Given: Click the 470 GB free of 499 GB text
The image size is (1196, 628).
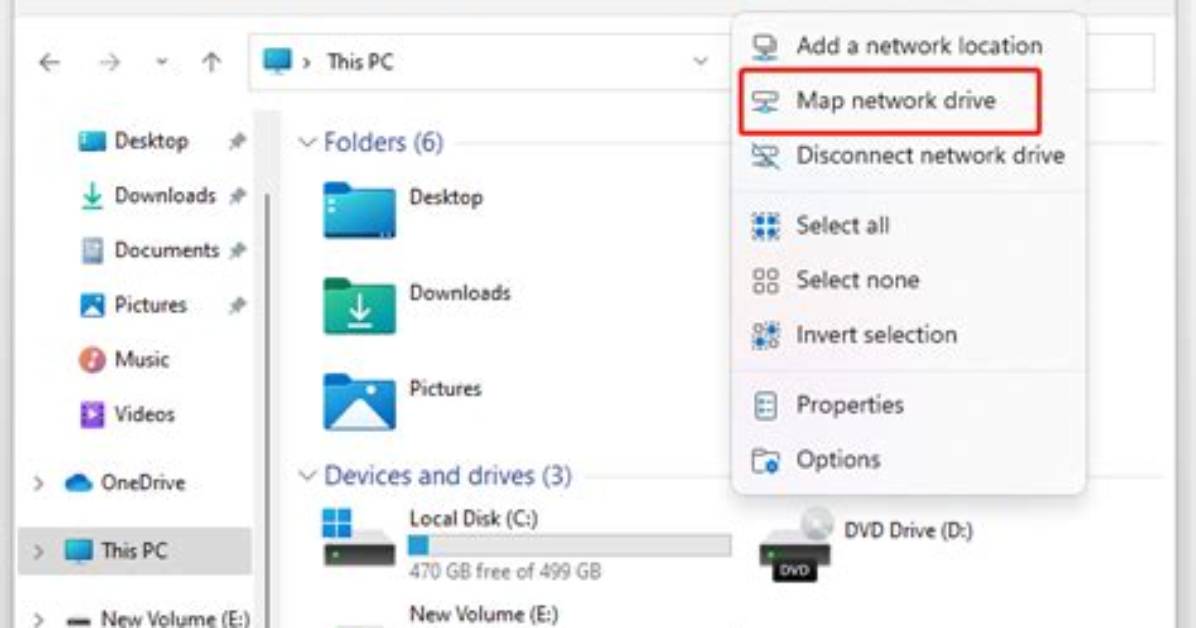Looking at the screenshot, I should point(504,572).
